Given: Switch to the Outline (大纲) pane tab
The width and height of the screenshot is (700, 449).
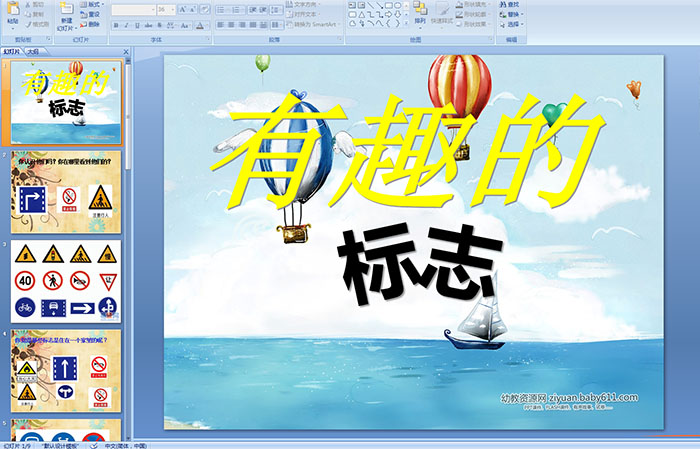Looking at the screenshot, I should click(x=33, y=50).
